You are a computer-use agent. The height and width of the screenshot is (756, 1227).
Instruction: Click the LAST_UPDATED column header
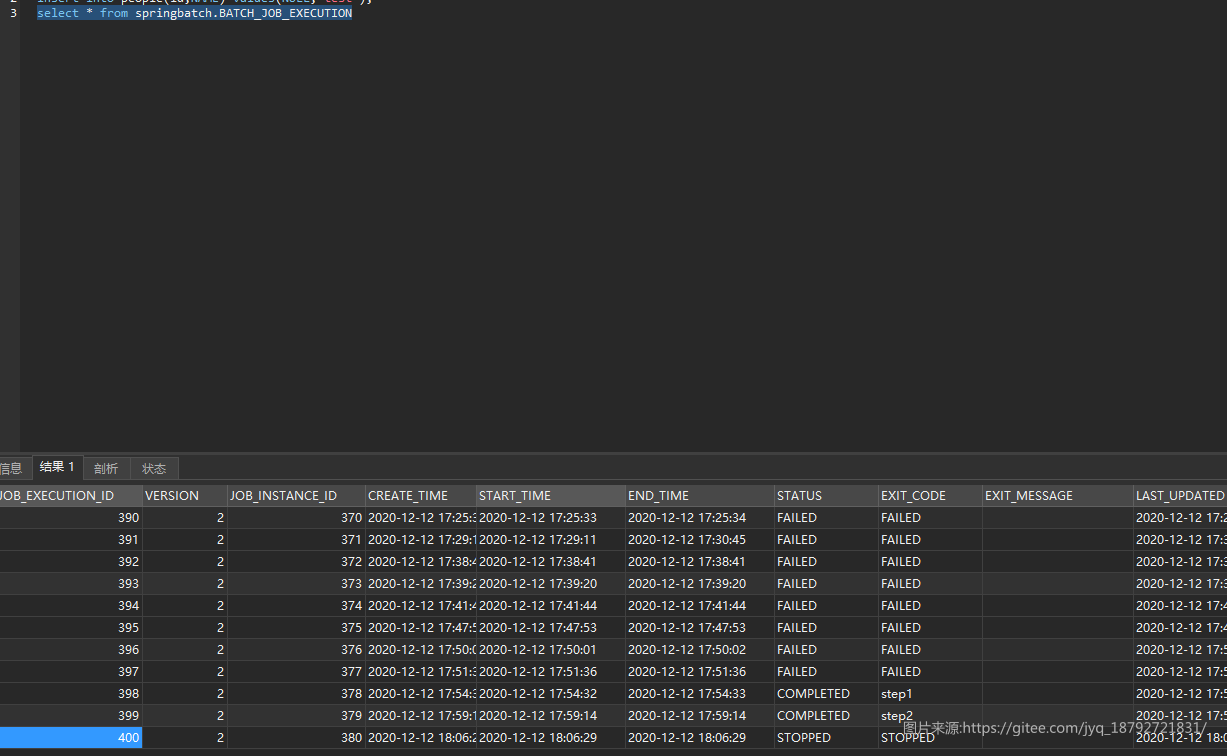coord(1180,496)
